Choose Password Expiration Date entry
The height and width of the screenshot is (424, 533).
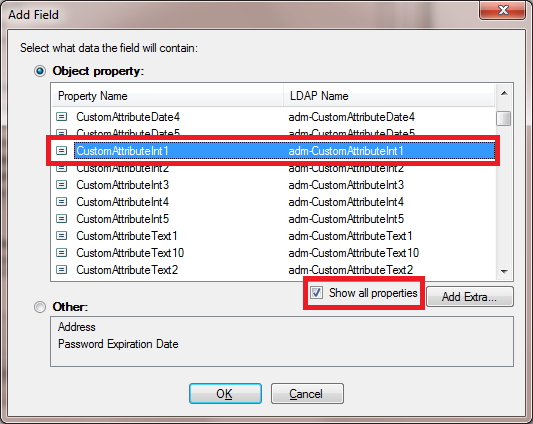118,344
